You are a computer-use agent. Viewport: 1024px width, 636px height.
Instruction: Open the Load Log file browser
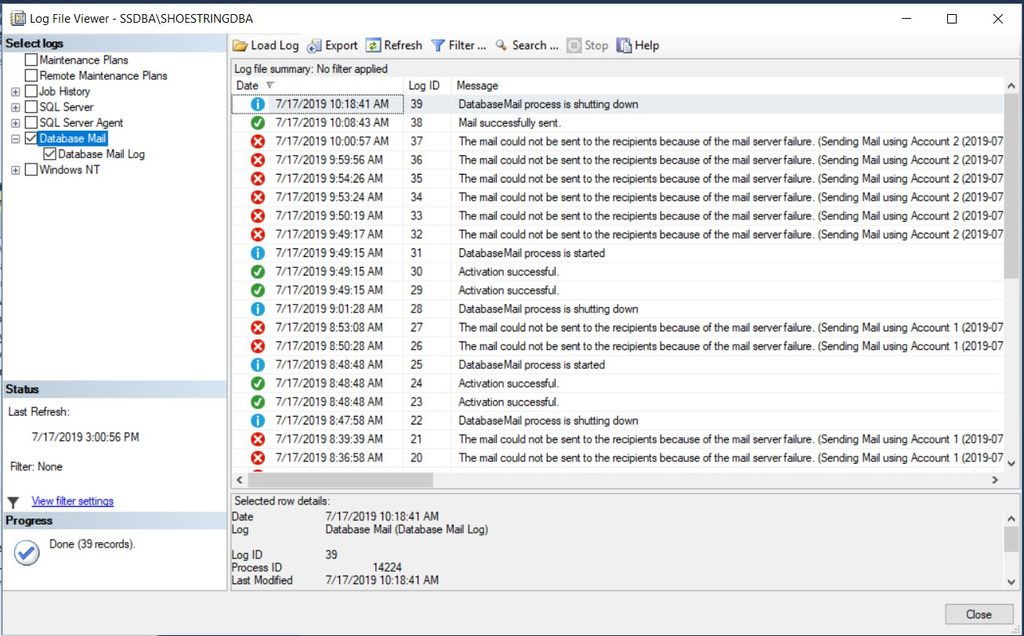click(x=264, y=45)
